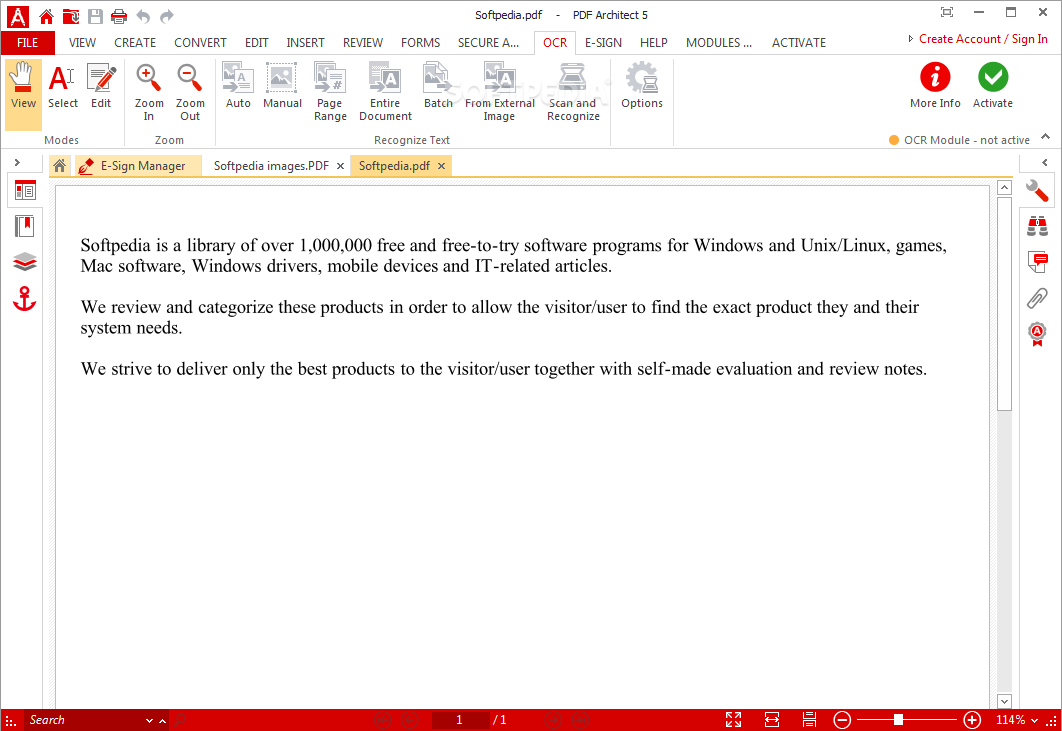Click the home tab icon
The width and height of the screenshot is (1062, 731).
60,165
